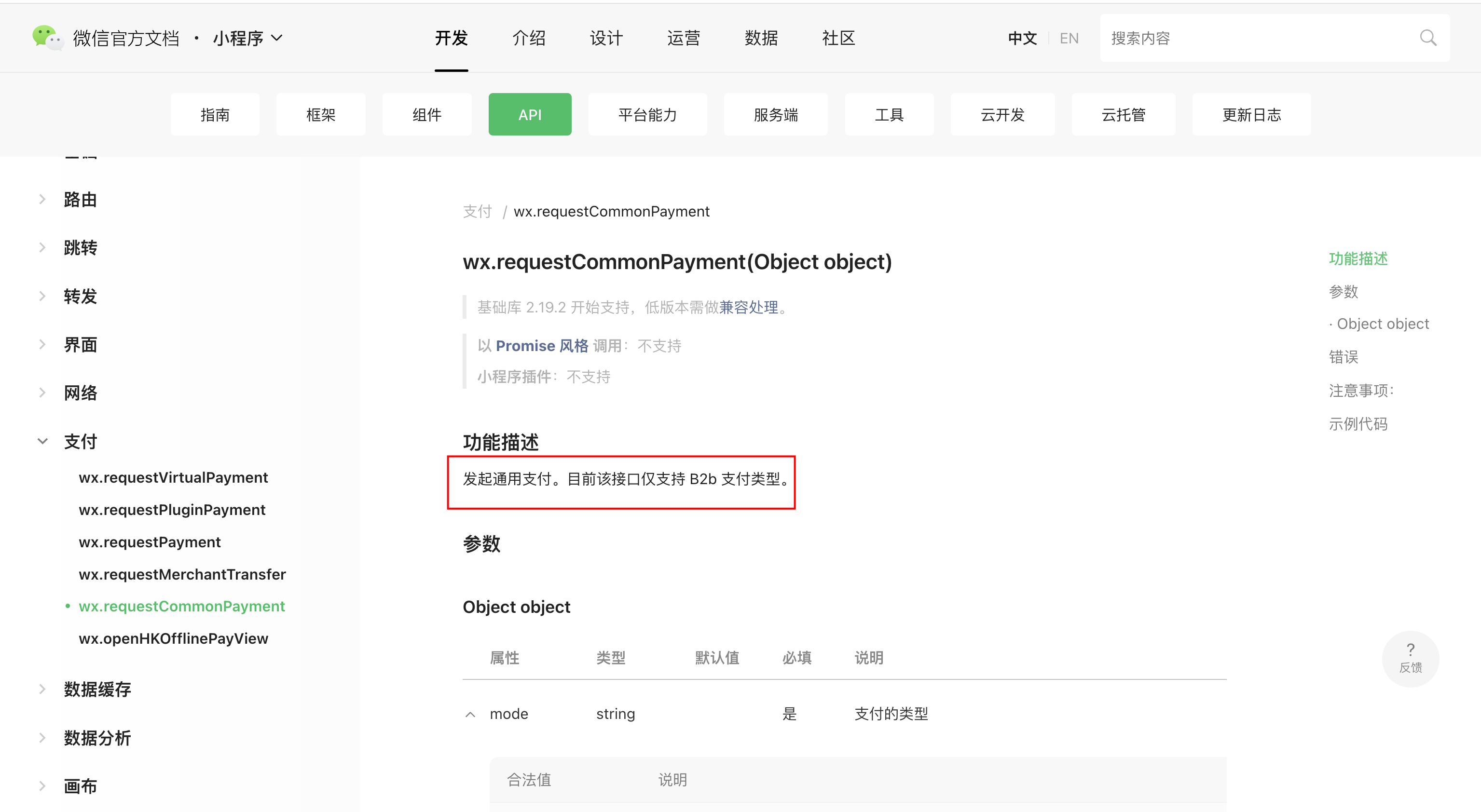This screenshot has height=812, width=1481.
Task: Collapse the mode row caret
Action: point(470,714)
